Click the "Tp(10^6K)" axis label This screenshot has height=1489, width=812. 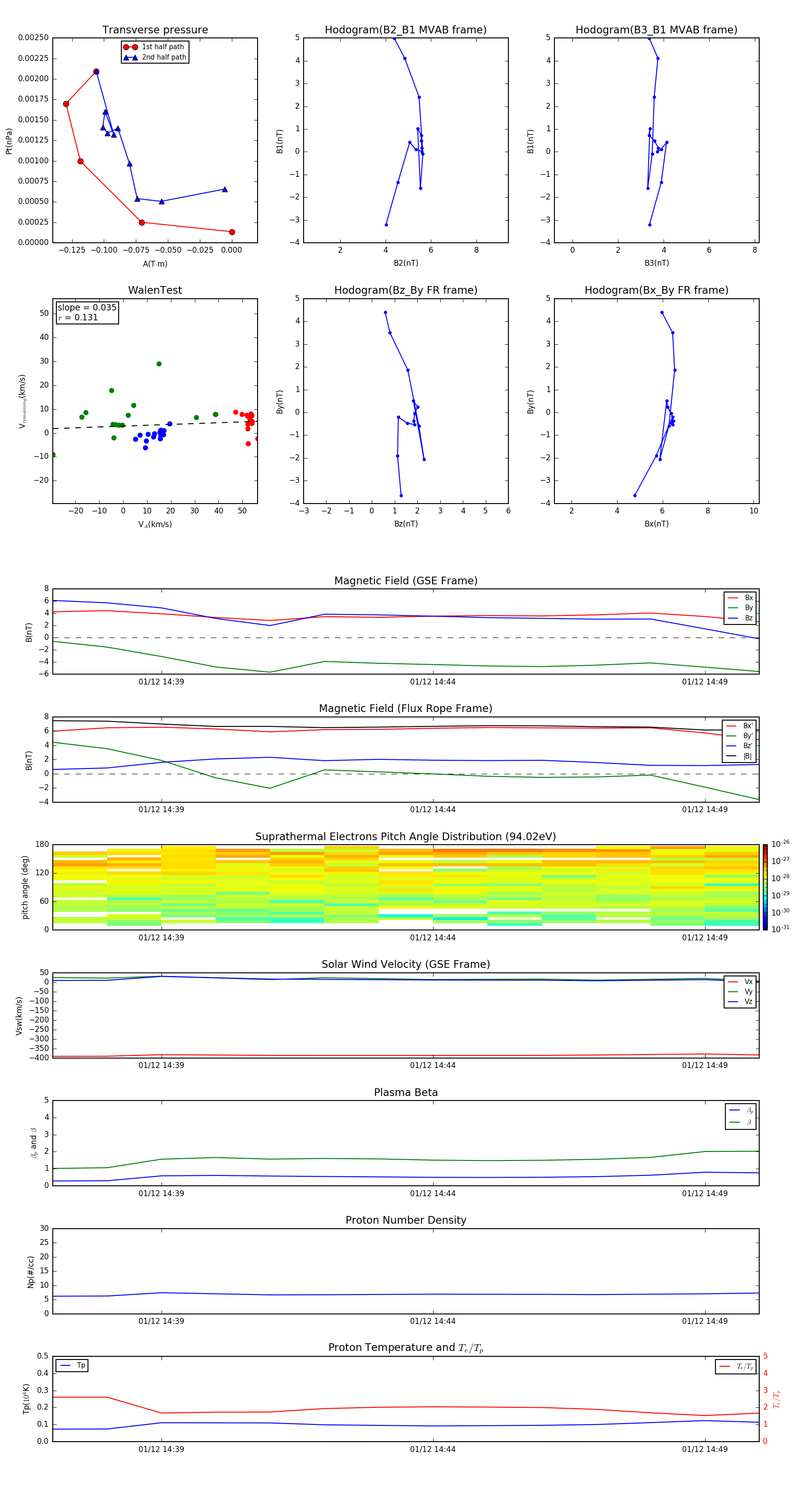(x=26, y=1399)
